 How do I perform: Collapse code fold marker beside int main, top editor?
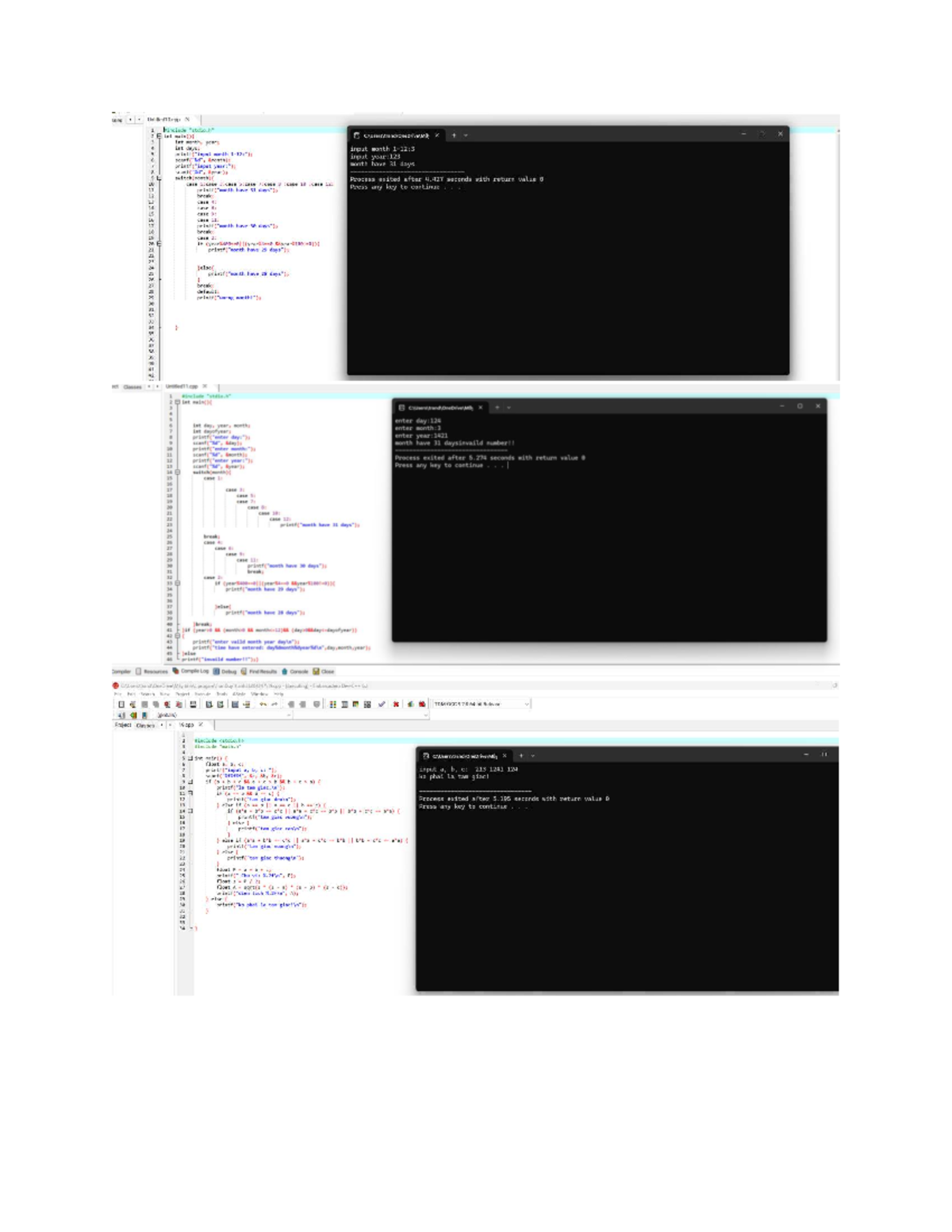159,136
